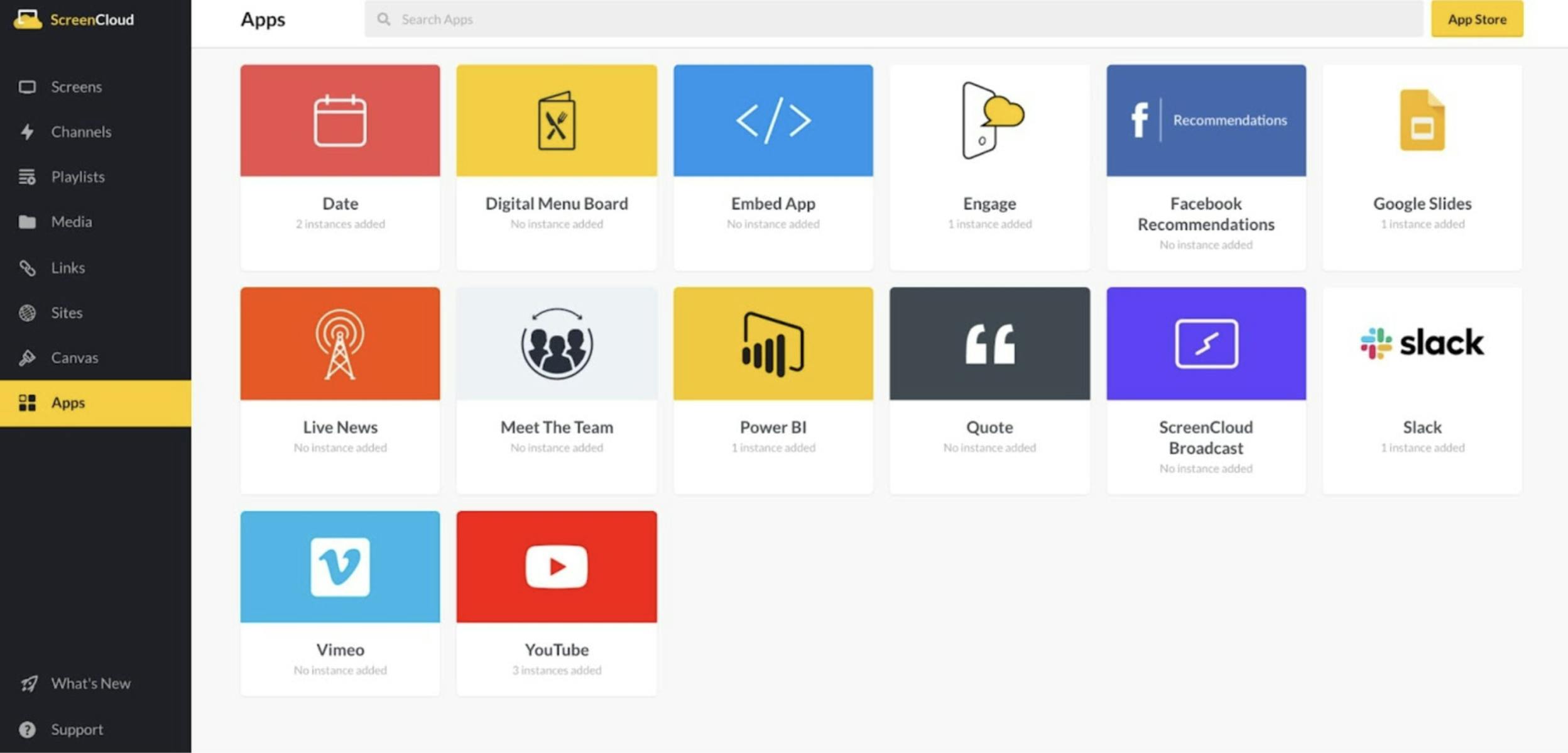
Task: Click the ScreenCloud brand name text
Action: [x=92, y=19]
